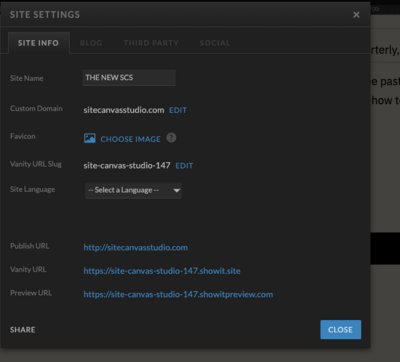This screenshot has width=400, height=362.
Task: Go to the Social tab
Action: click(215, 43)
